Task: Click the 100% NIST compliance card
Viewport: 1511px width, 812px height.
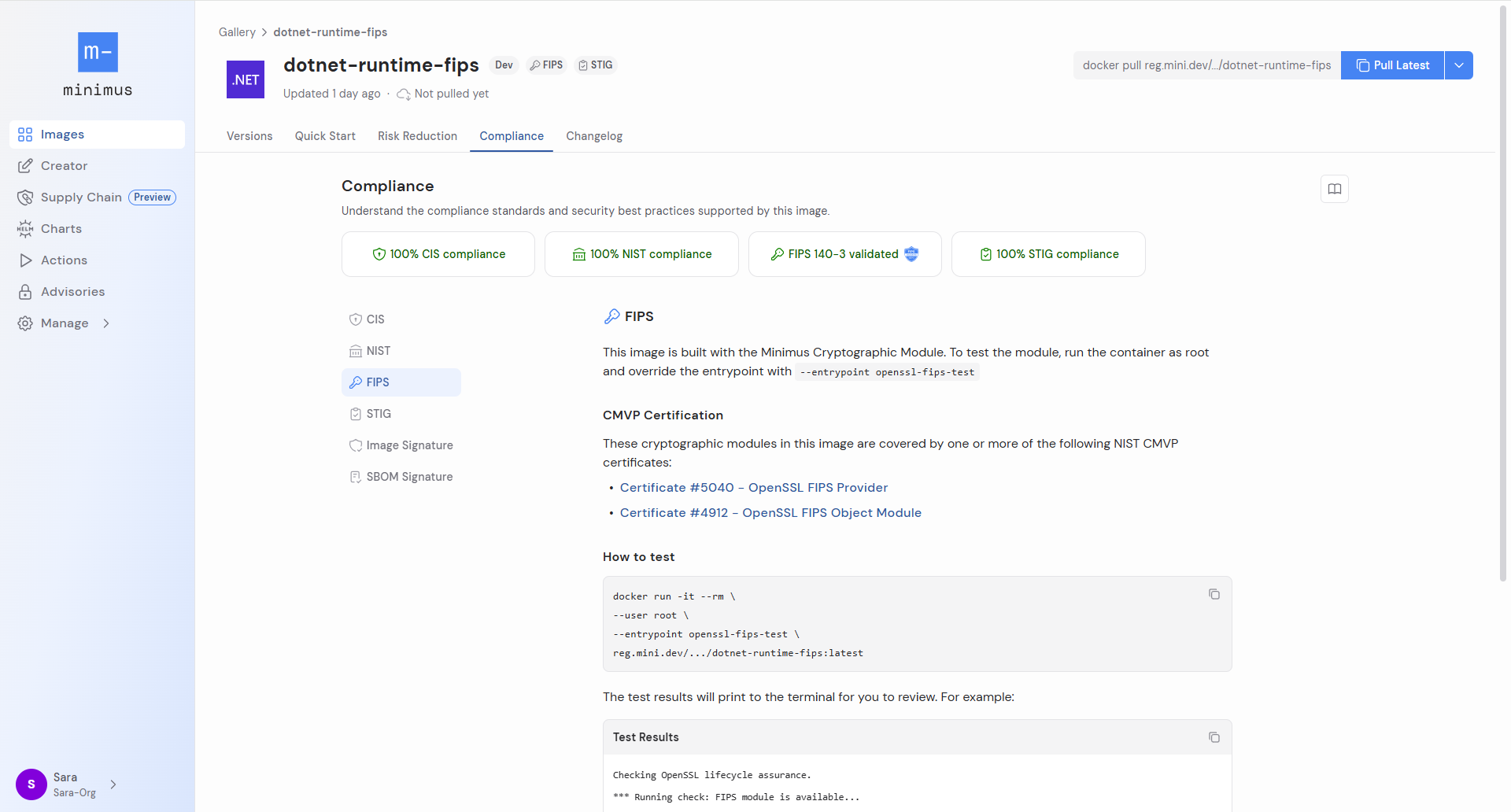Action: 641,254
